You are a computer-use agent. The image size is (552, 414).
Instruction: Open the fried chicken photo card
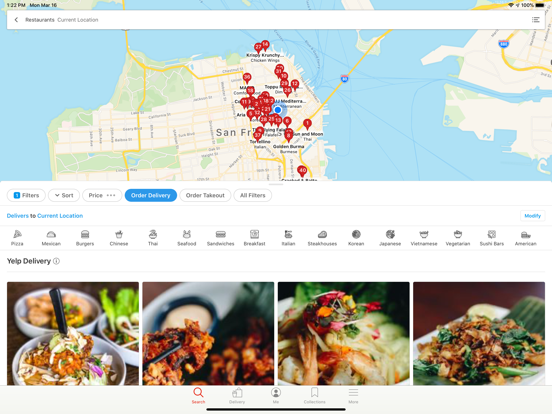click(x=208, y=333)
